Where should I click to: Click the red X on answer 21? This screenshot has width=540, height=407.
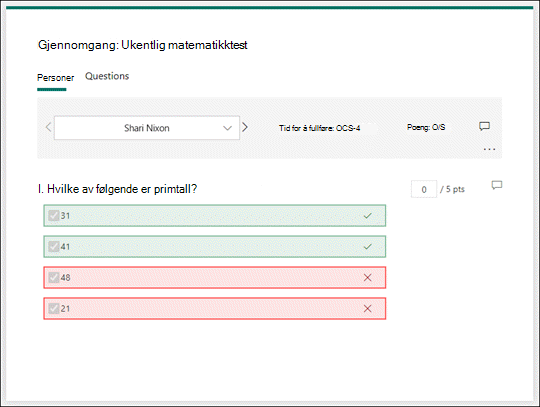(367, 309)
